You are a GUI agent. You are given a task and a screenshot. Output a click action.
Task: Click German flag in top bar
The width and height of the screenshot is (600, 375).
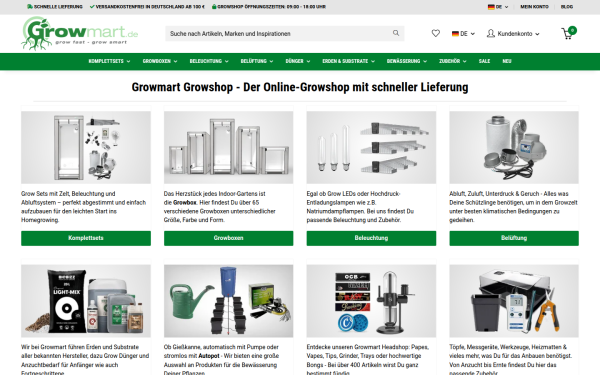(491, 7)
